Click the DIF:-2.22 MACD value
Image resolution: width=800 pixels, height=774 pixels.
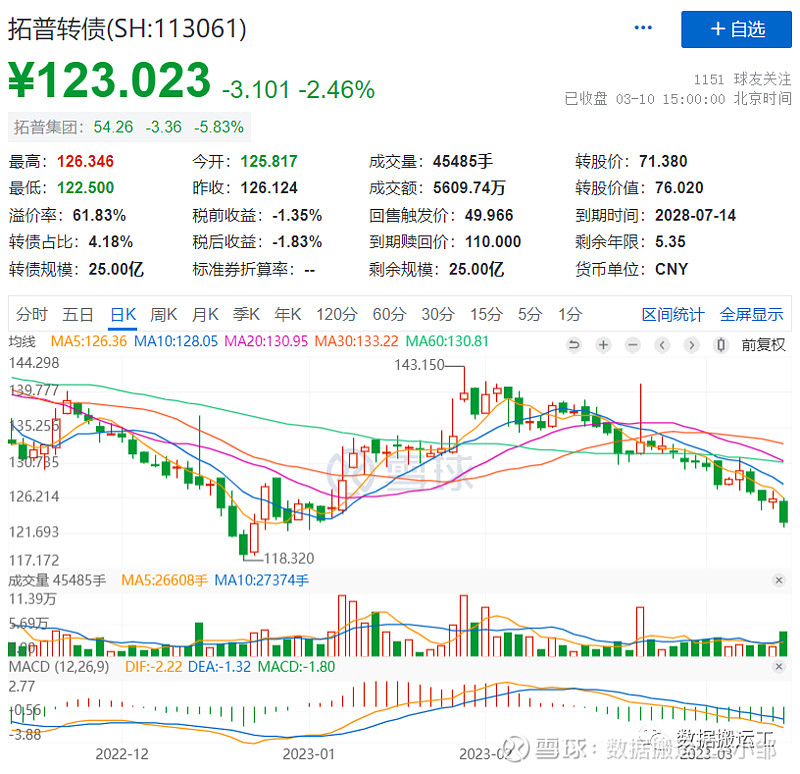tap(154, 666)
